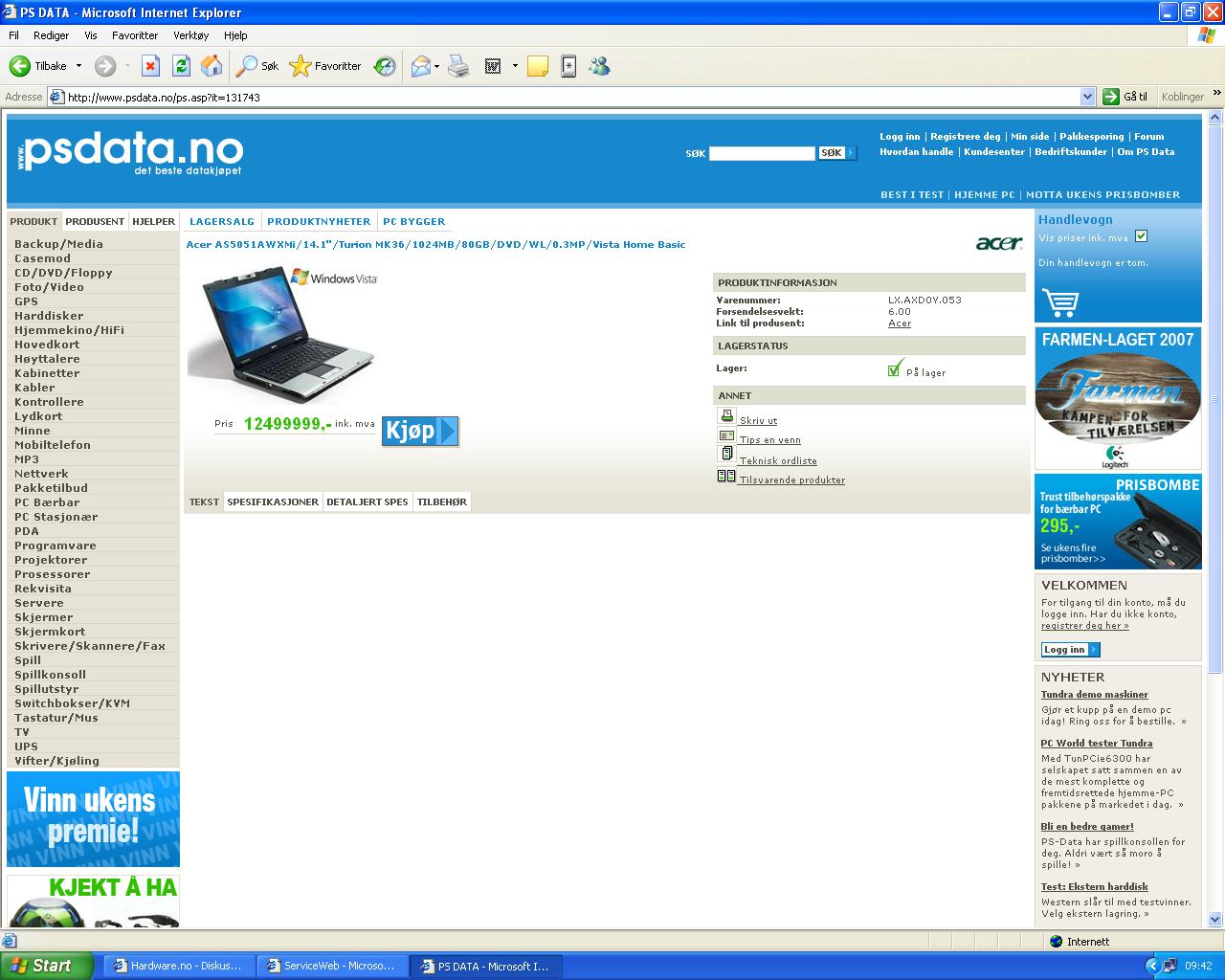Refresh the page with the green arrows icon

click(181, 66)
